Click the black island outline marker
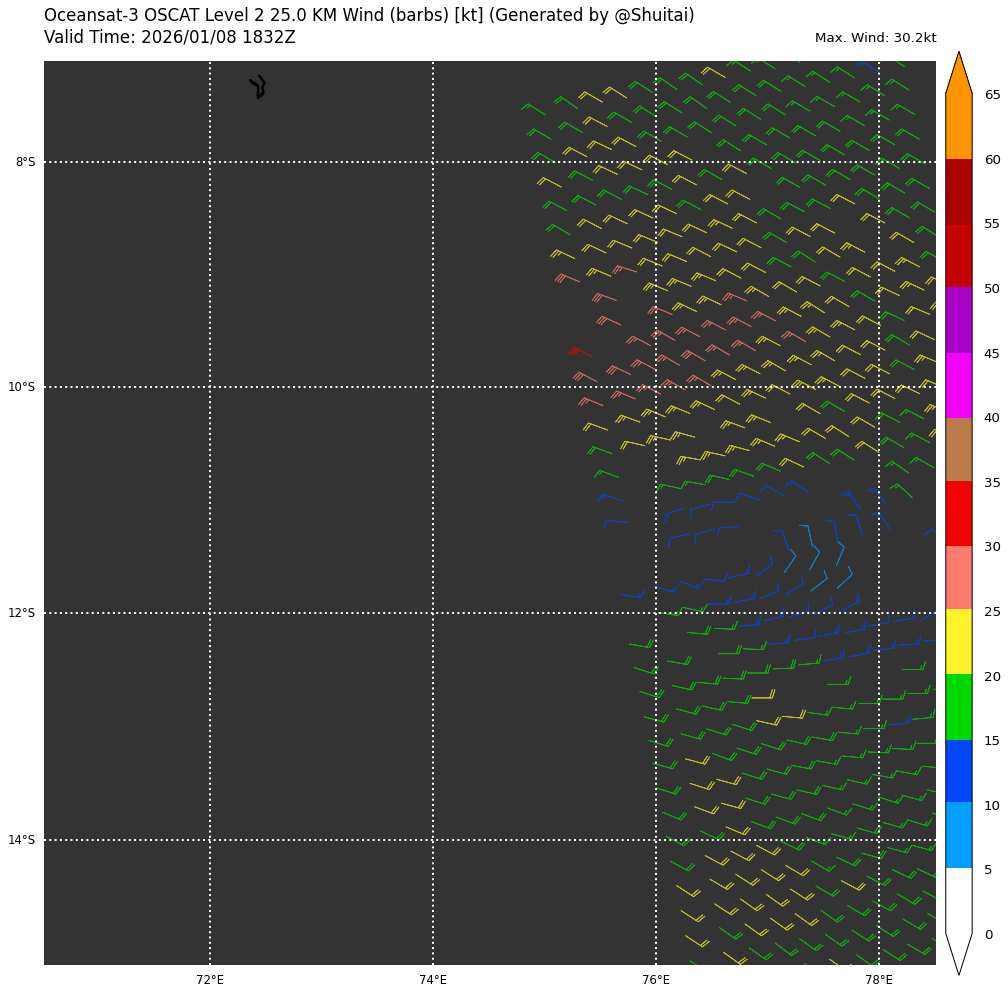Screen dimensions: 1008x994 [x=259, y=87]
